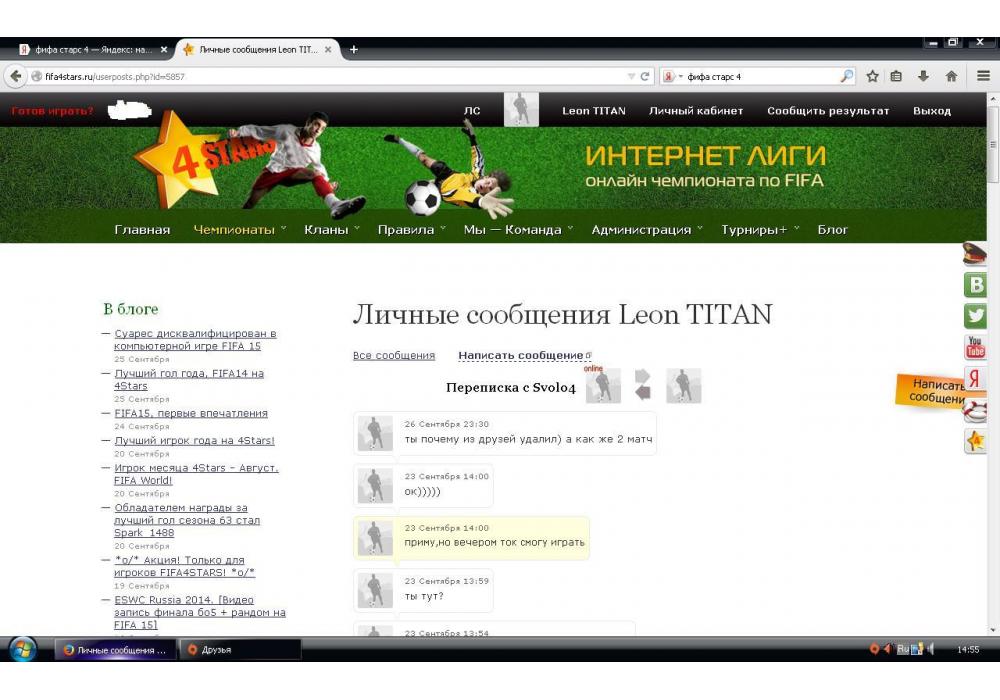Click the lifebuoy help icon
Screen dimensions: 1000x700
[975, 410]
